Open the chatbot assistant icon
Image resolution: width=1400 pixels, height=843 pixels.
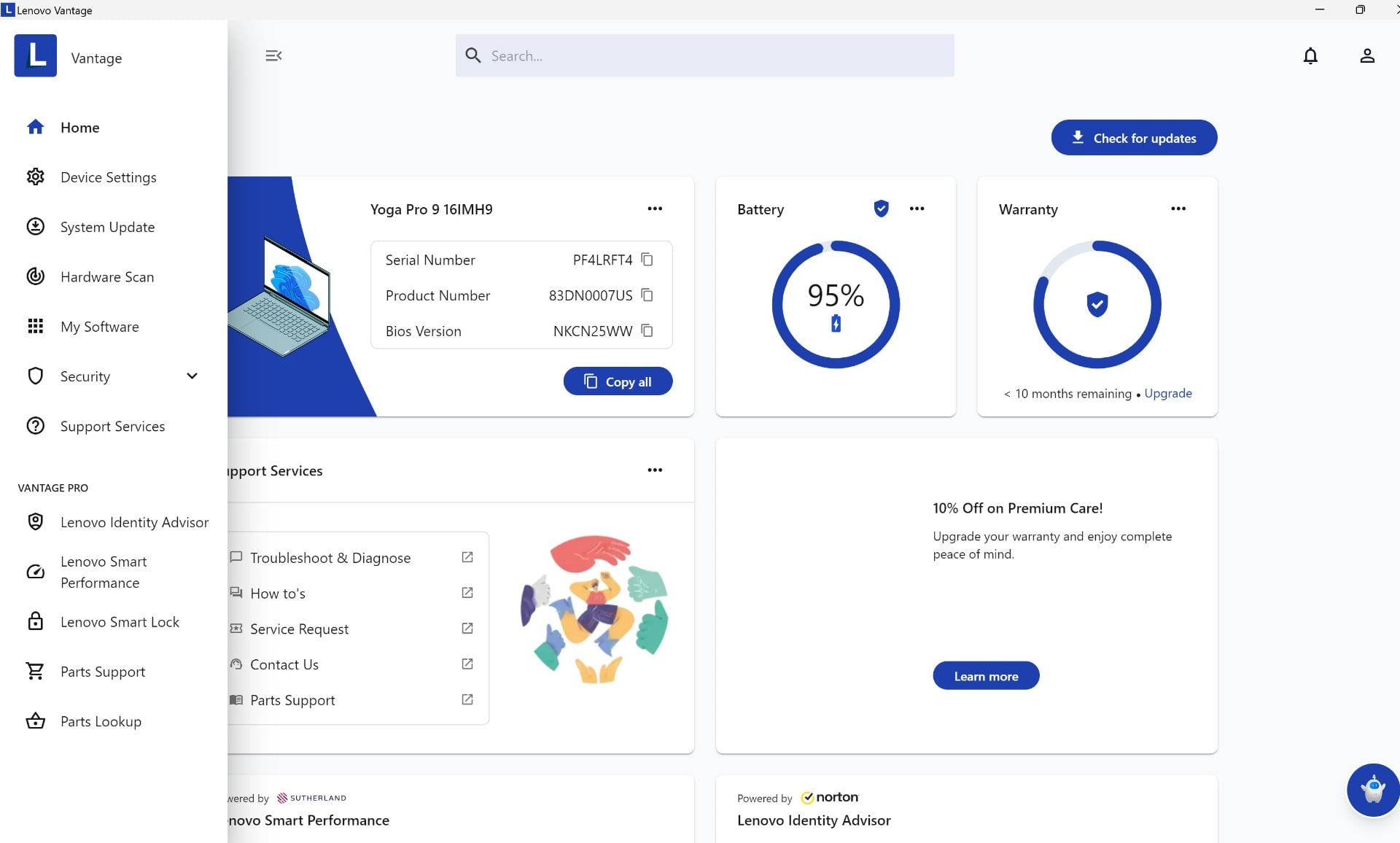pyautogui.click(x=1372, y=790)
